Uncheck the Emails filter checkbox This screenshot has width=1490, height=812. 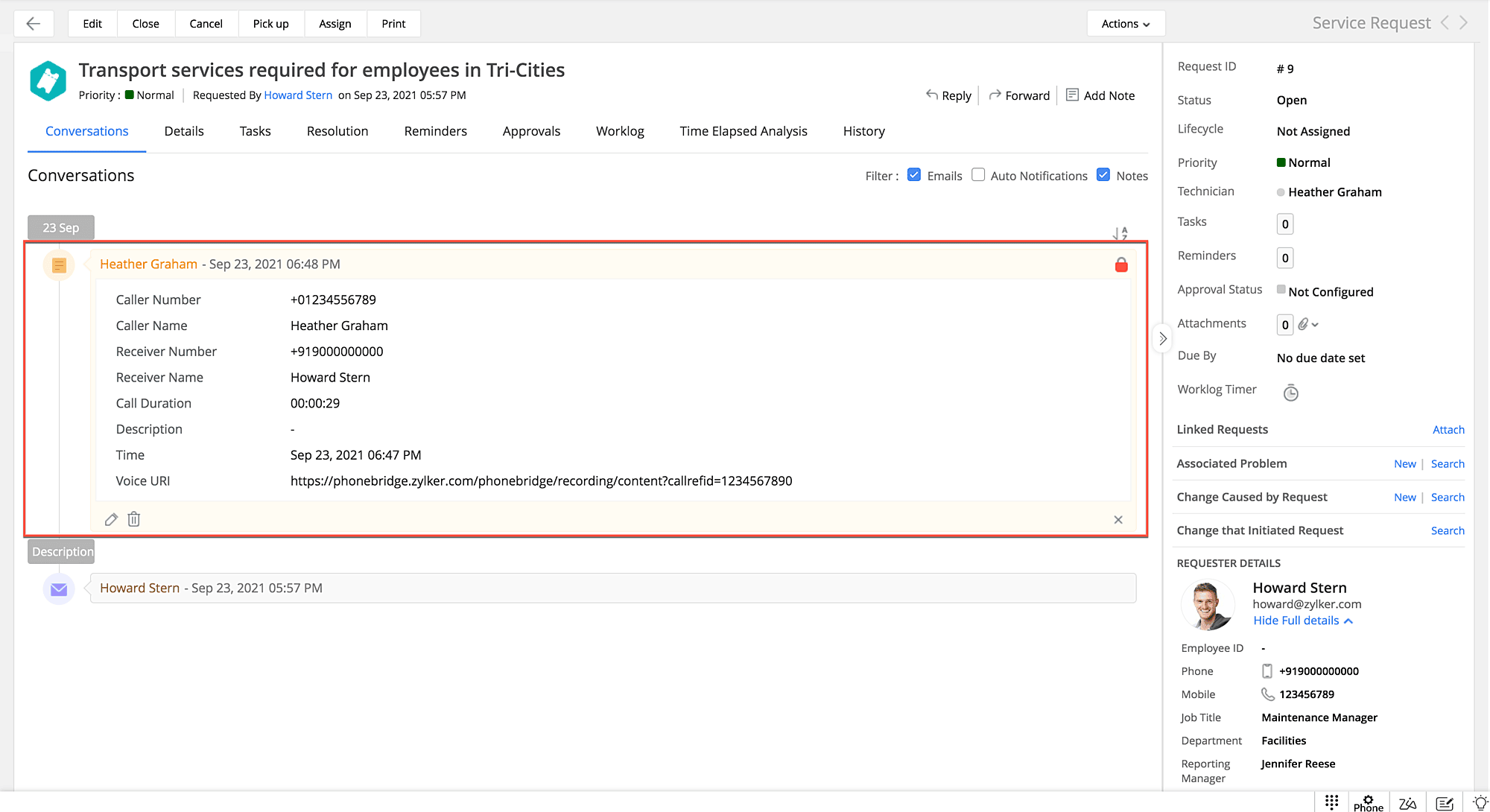click(914, 175)
